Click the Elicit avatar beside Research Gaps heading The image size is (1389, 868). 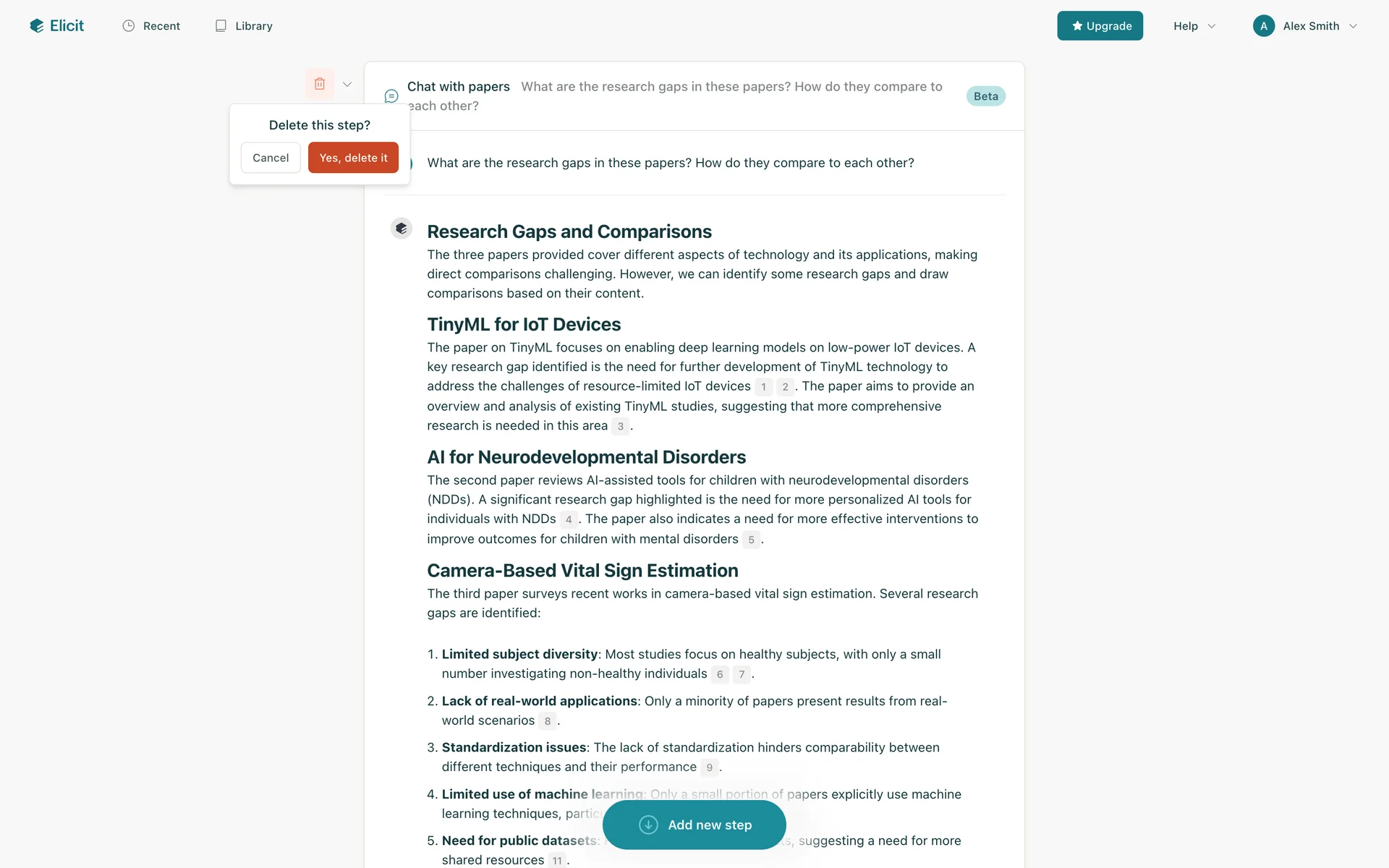[402, 229]
